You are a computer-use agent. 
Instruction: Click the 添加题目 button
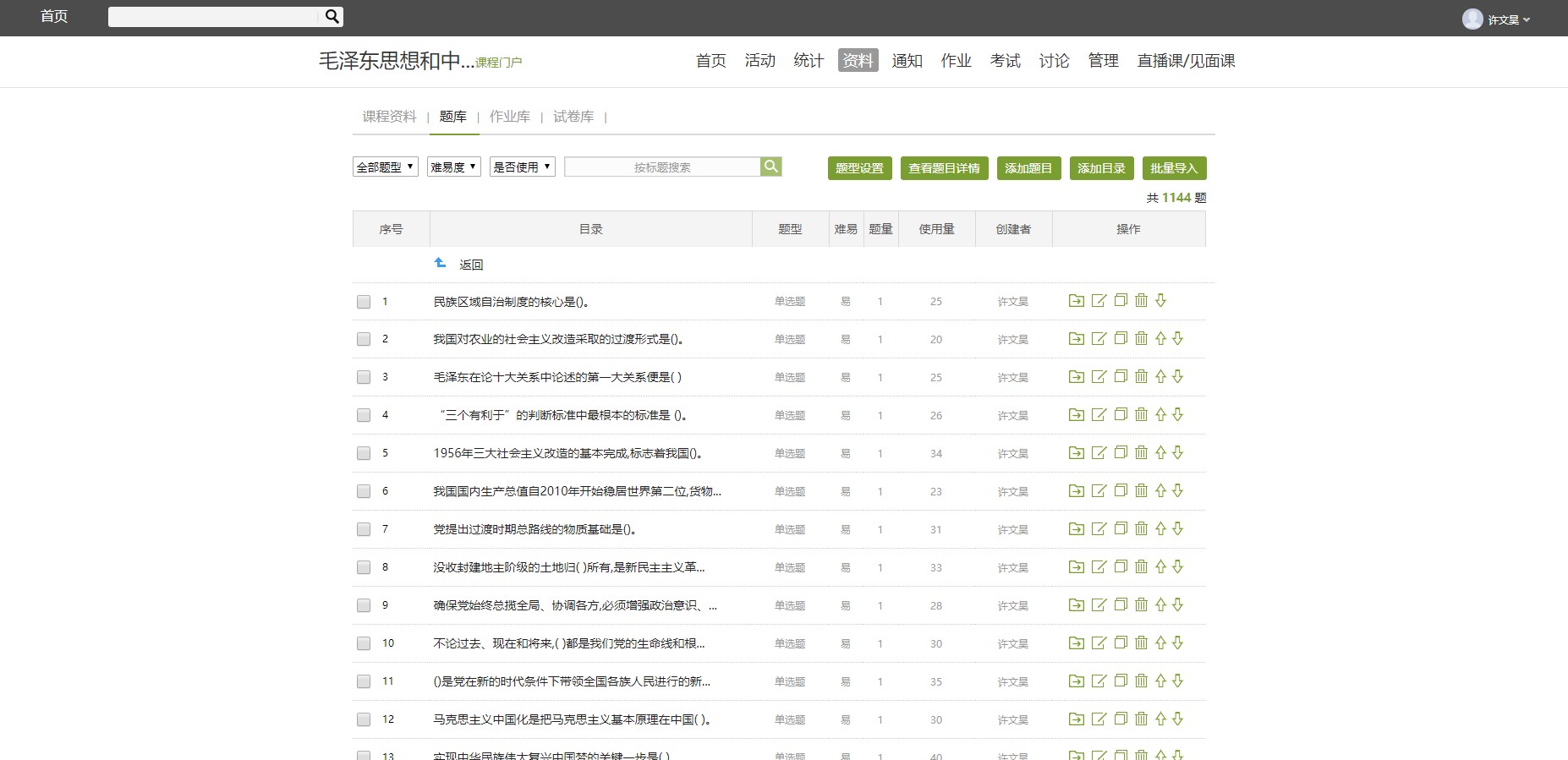(x=1028, y=168)
